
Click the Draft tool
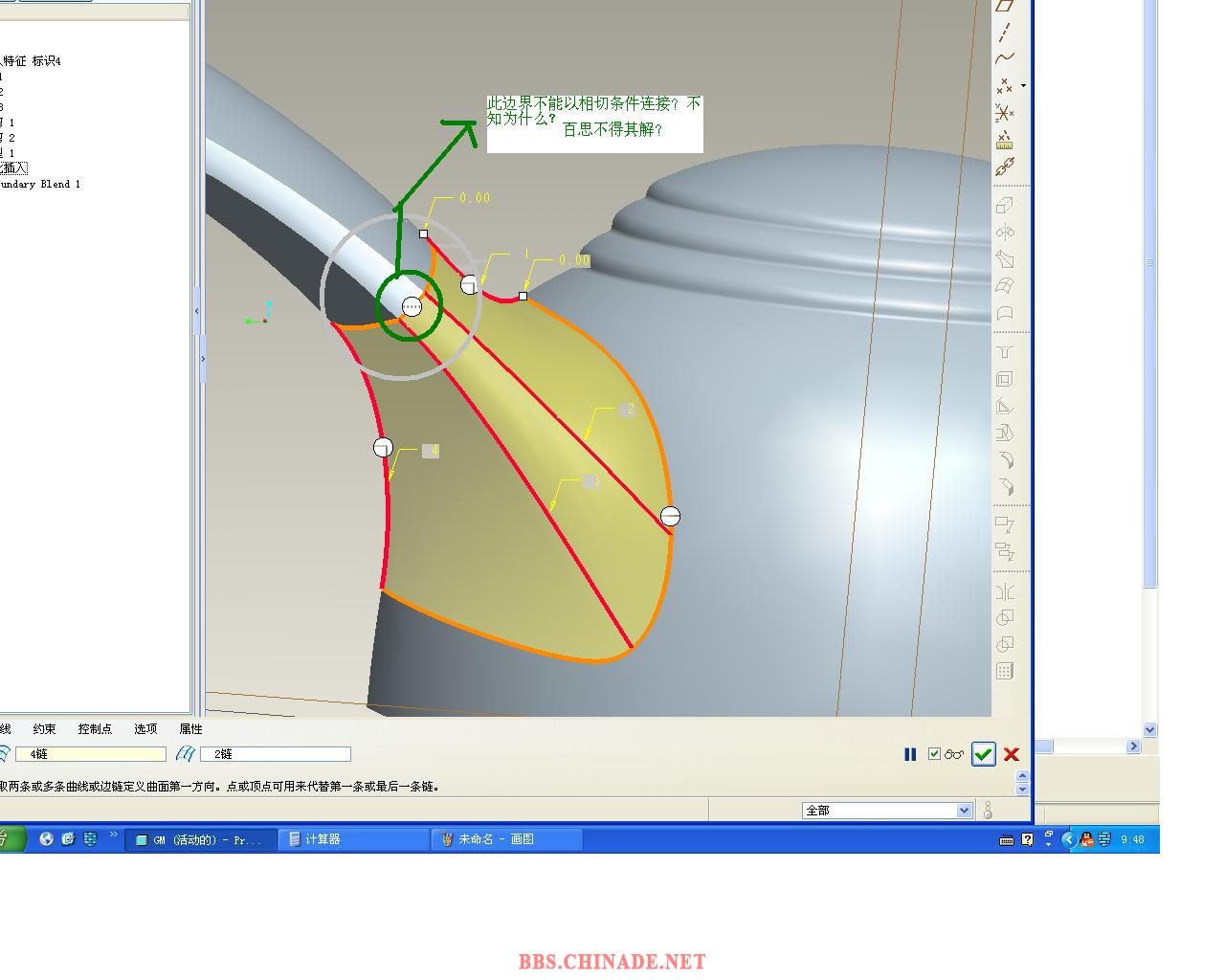tap(1004, 433)
